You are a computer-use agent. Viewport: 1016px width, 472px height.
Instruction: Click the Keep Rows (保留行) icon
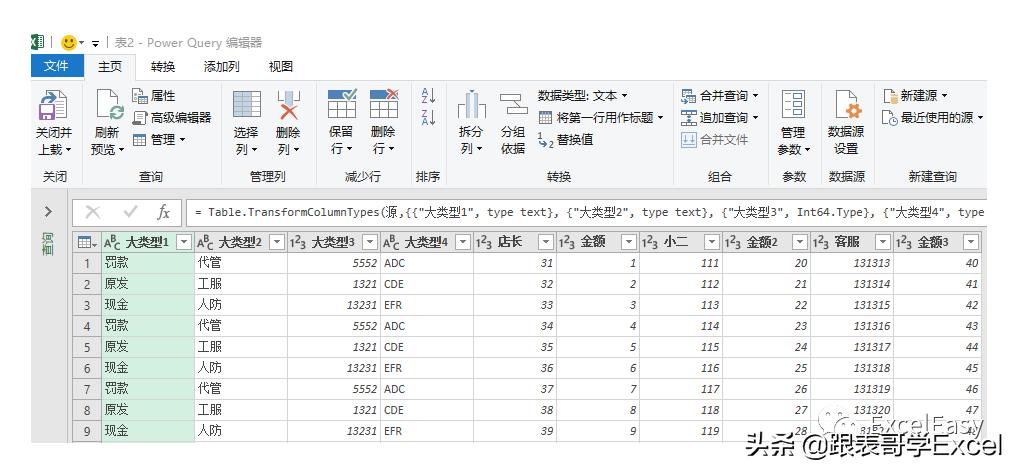click(341, 104)
